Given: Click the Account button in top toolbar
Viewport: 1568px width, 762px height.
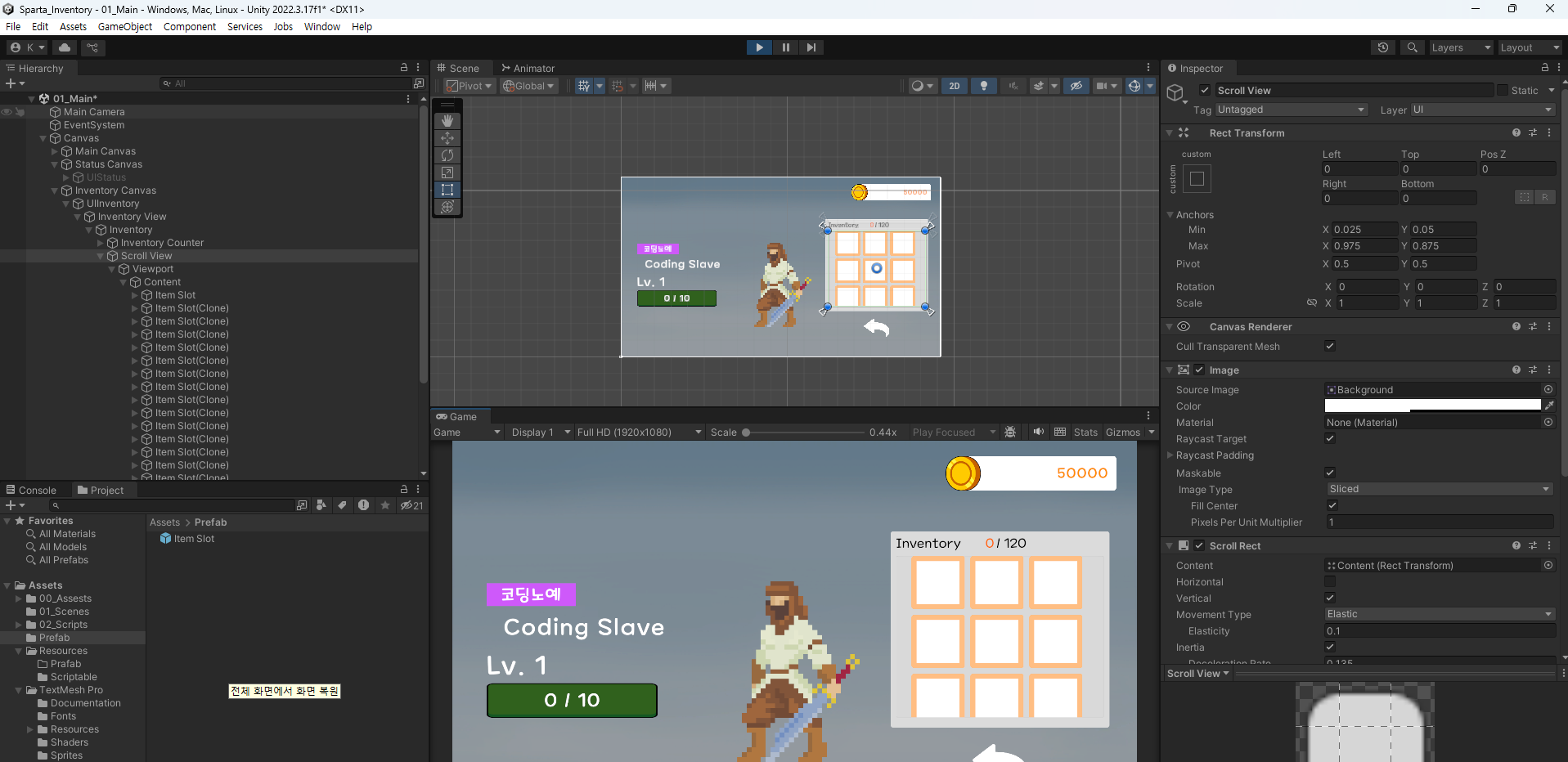Looking at the screenshot, I should [x=28, y=47].
